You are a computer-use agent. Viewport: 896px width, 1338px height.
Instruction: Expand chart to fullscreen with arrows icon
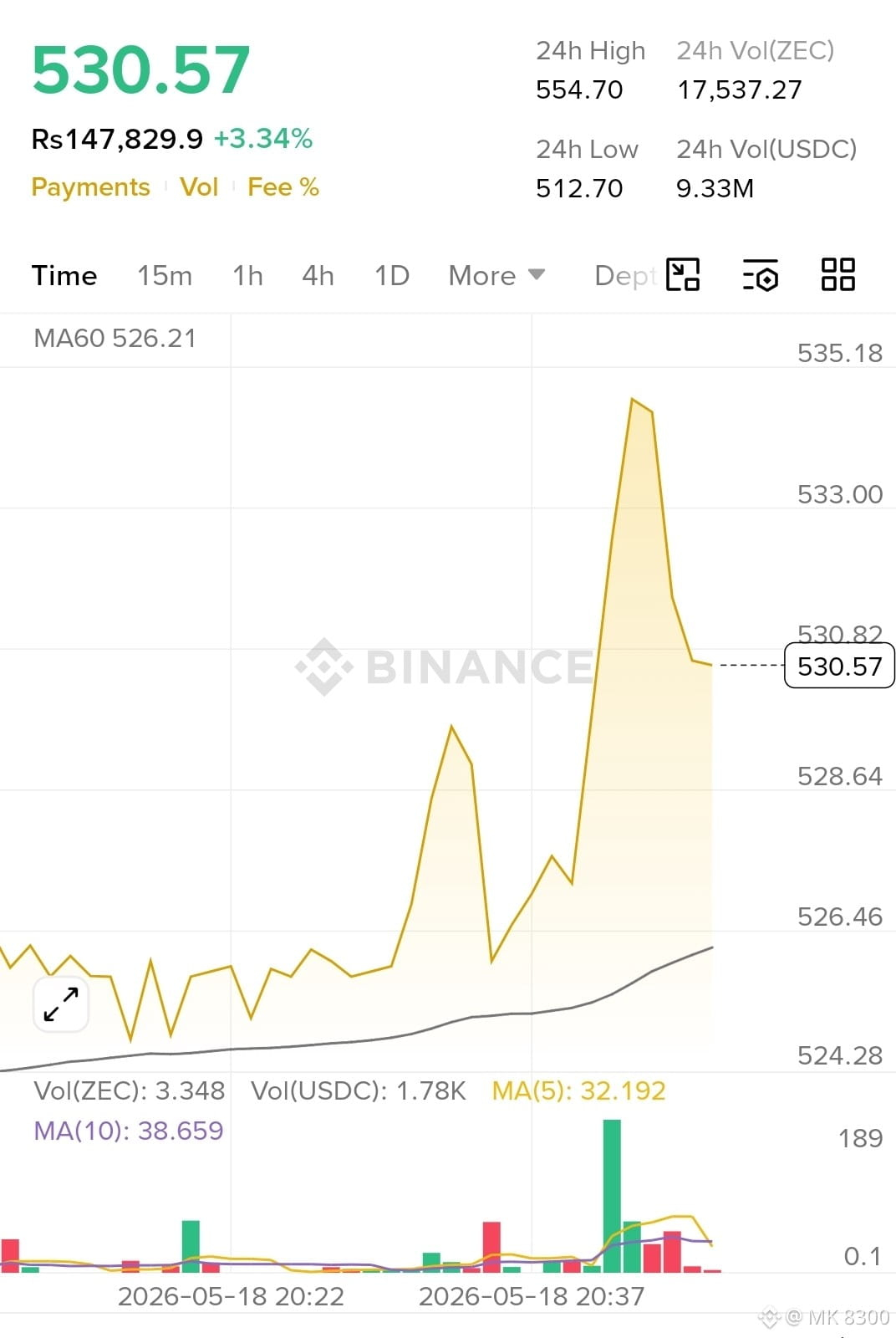coord(61,1004)
